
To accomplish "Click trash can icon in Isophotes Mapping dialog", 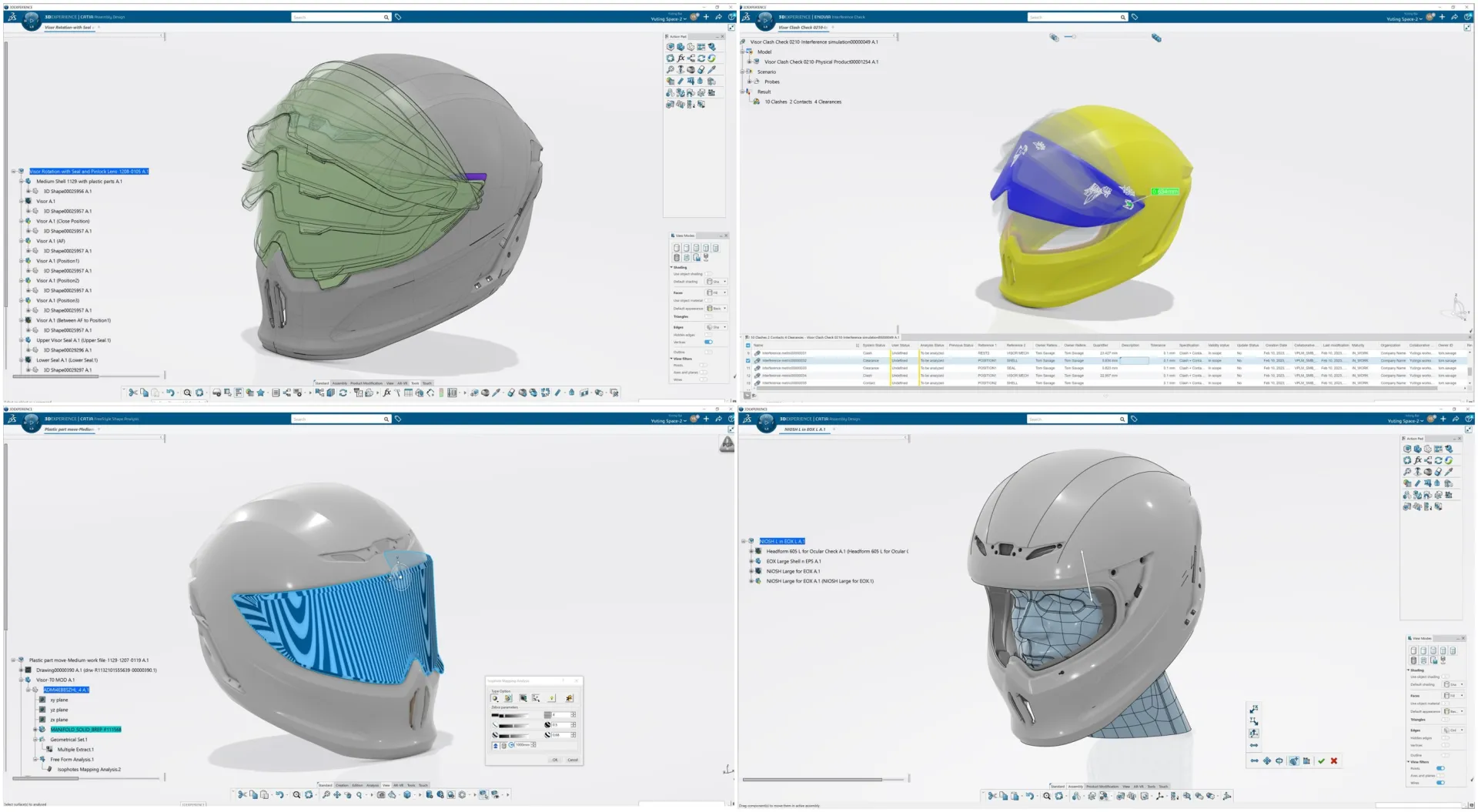I will coord(503,745).
